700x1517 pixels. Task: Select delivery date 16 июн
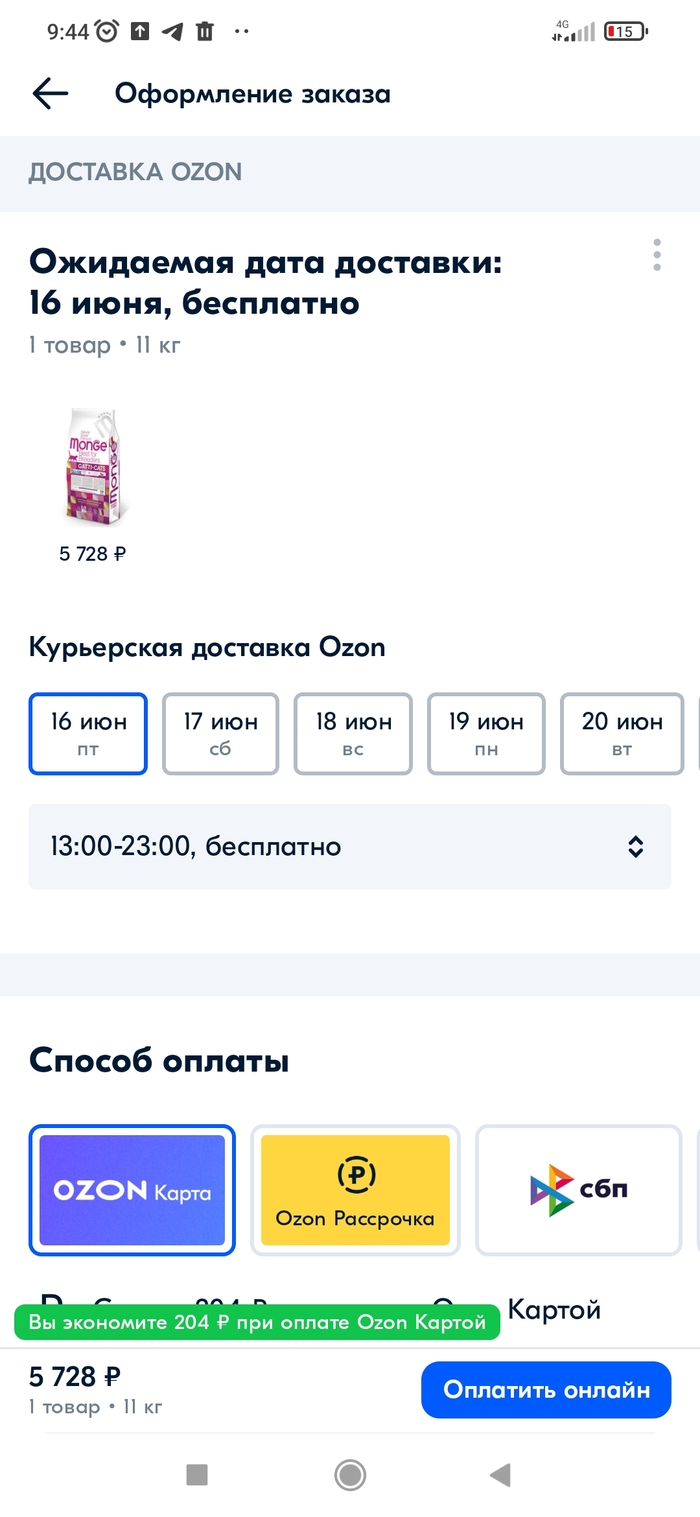pos(88,733)
